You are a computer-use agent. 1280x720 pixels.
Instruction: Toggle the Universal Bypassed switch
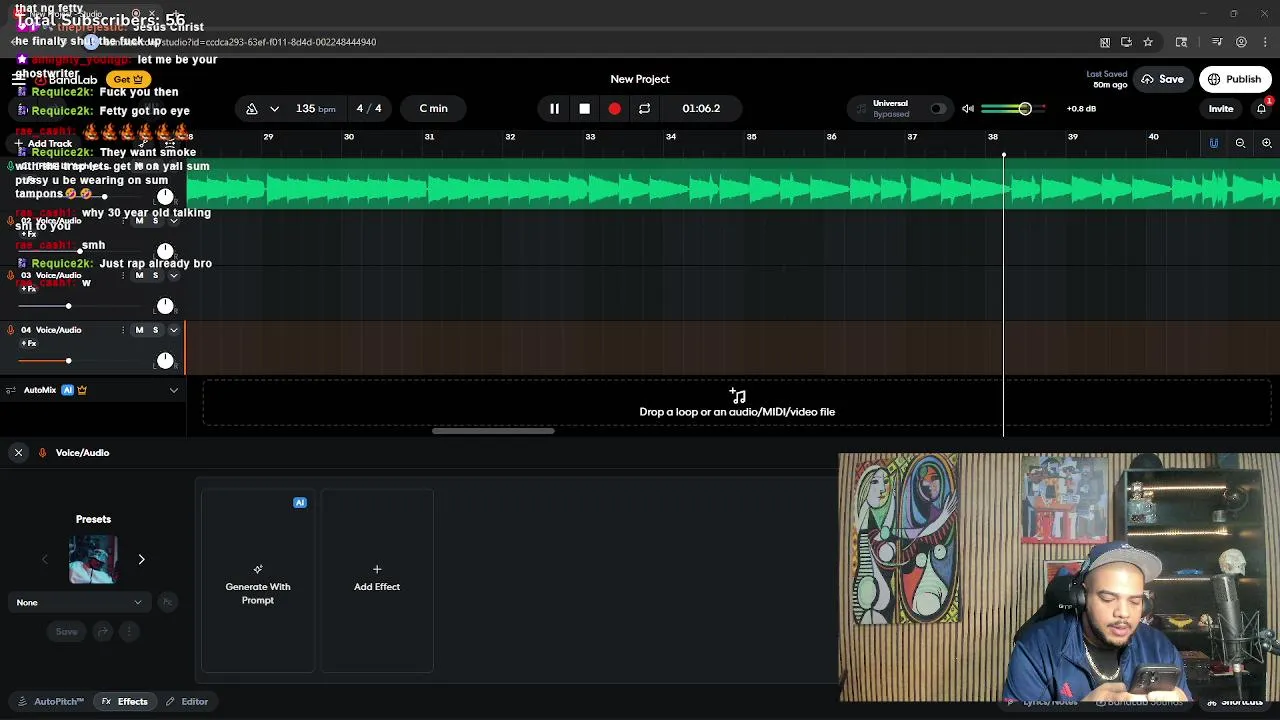pos(938,108)
